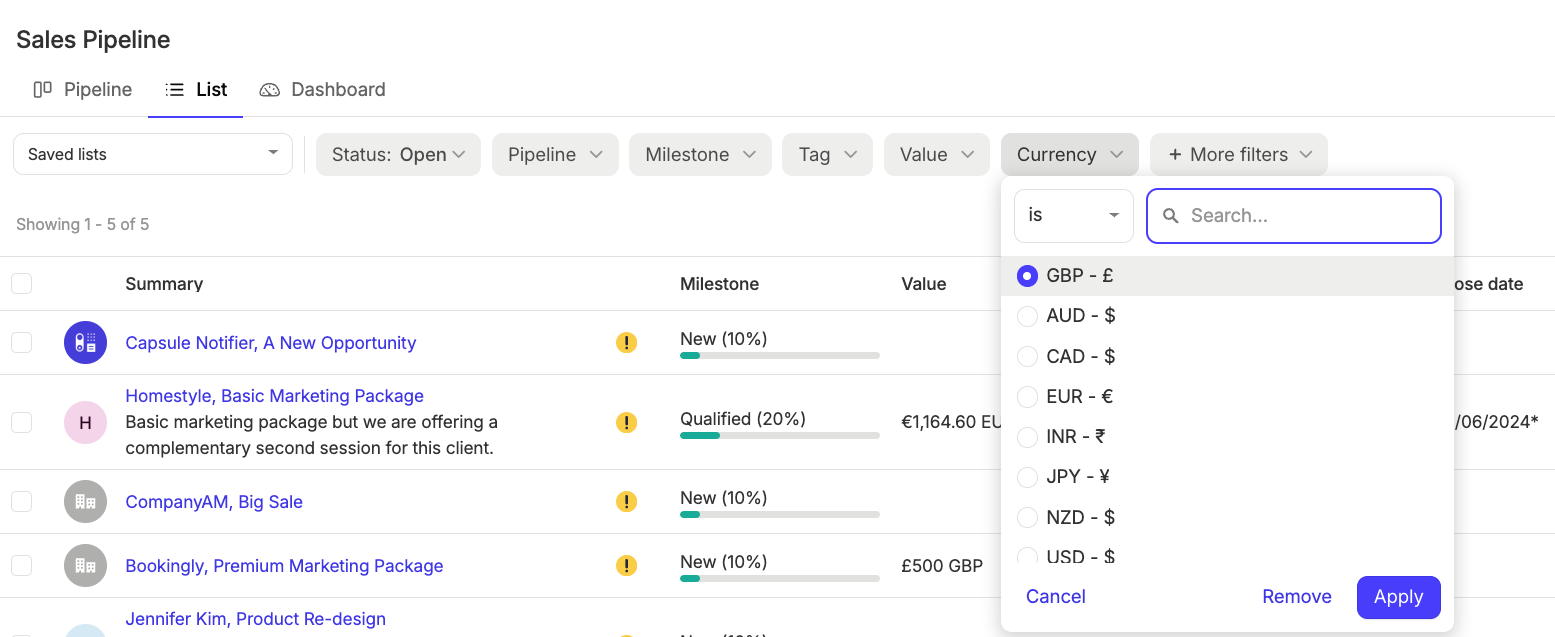The height and width of the screenshot is (637, 1555).
Task: Expand the Pipeline filter dropdown
Action: click(555, 155)
